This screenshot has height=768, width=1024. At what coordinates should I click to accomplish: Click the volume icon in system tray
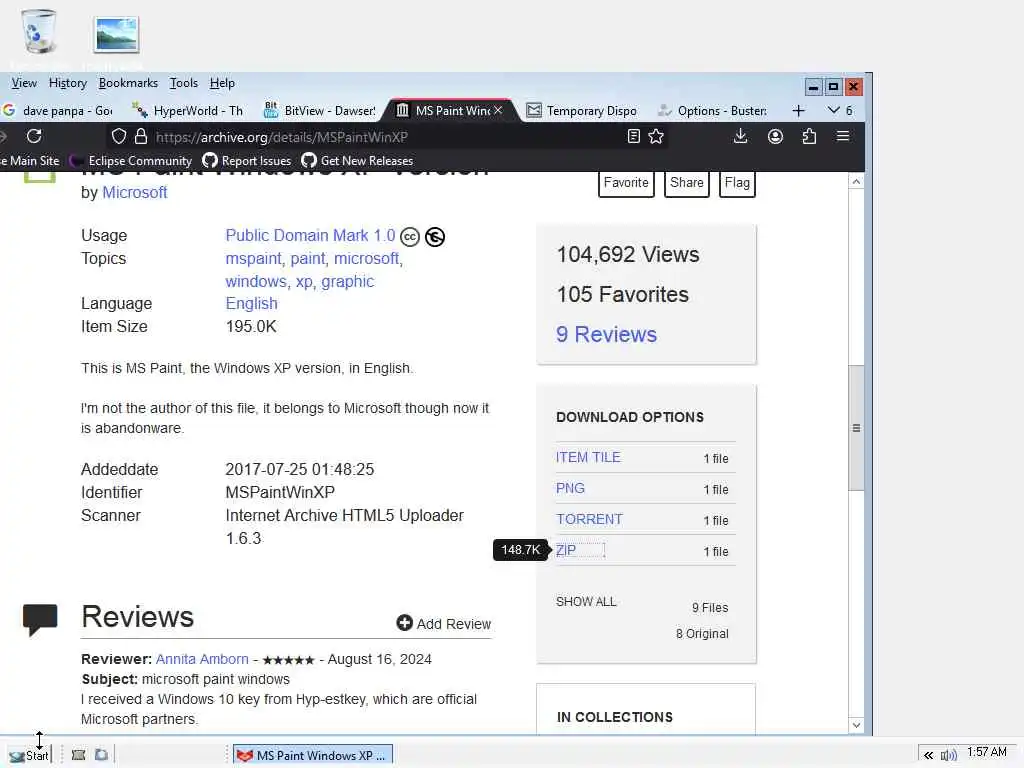tap(948, 756)
